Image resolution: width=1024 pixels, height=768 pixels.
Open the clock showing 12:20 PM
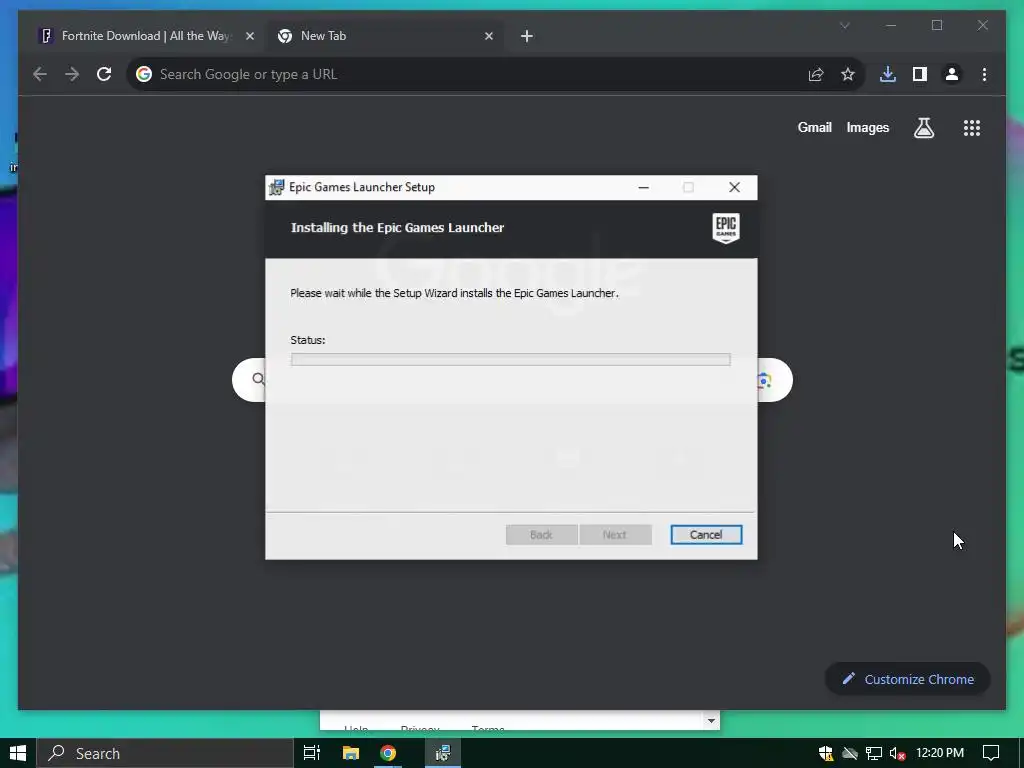pyautogui.click(x=940, y=753)
